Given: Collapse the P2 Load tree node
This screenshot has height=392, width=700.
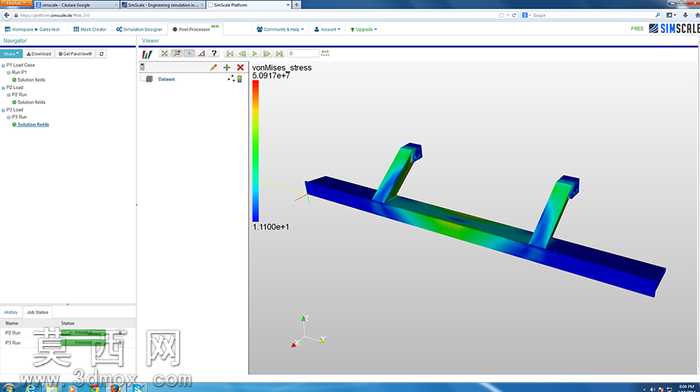Looking at the screenshot, I should coord(4,88).
